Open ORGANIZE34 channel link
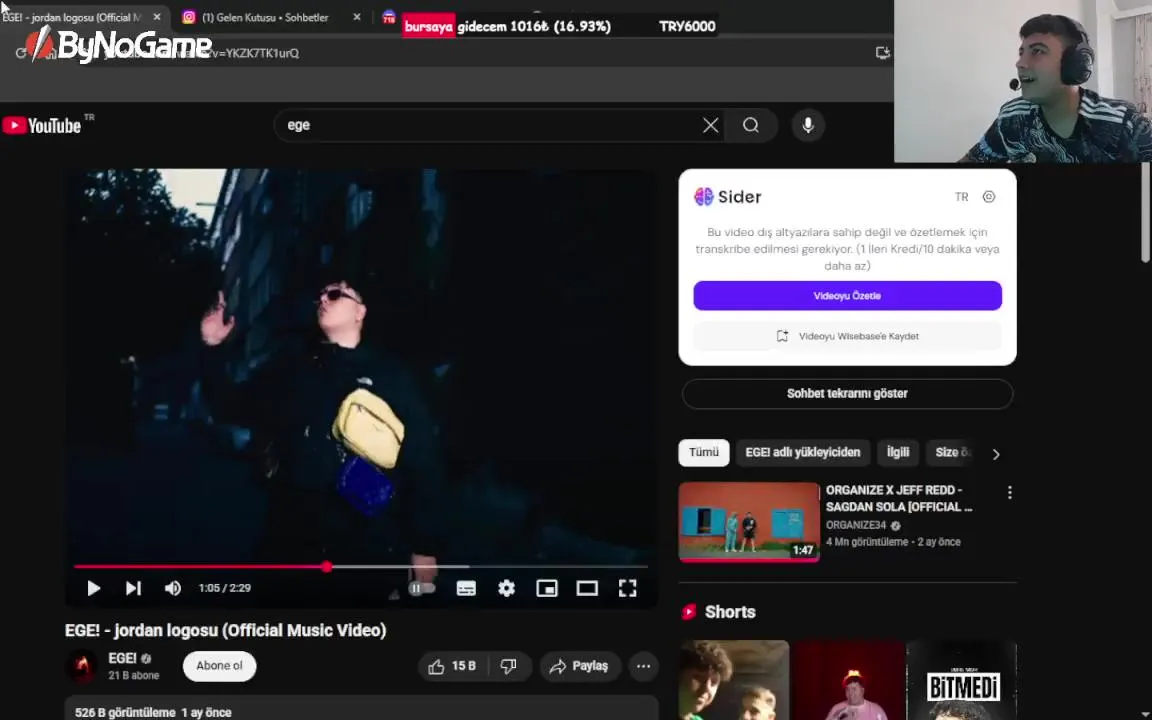Image resolution: width=1152 pixels, height=720 pixels. point(856,525)
